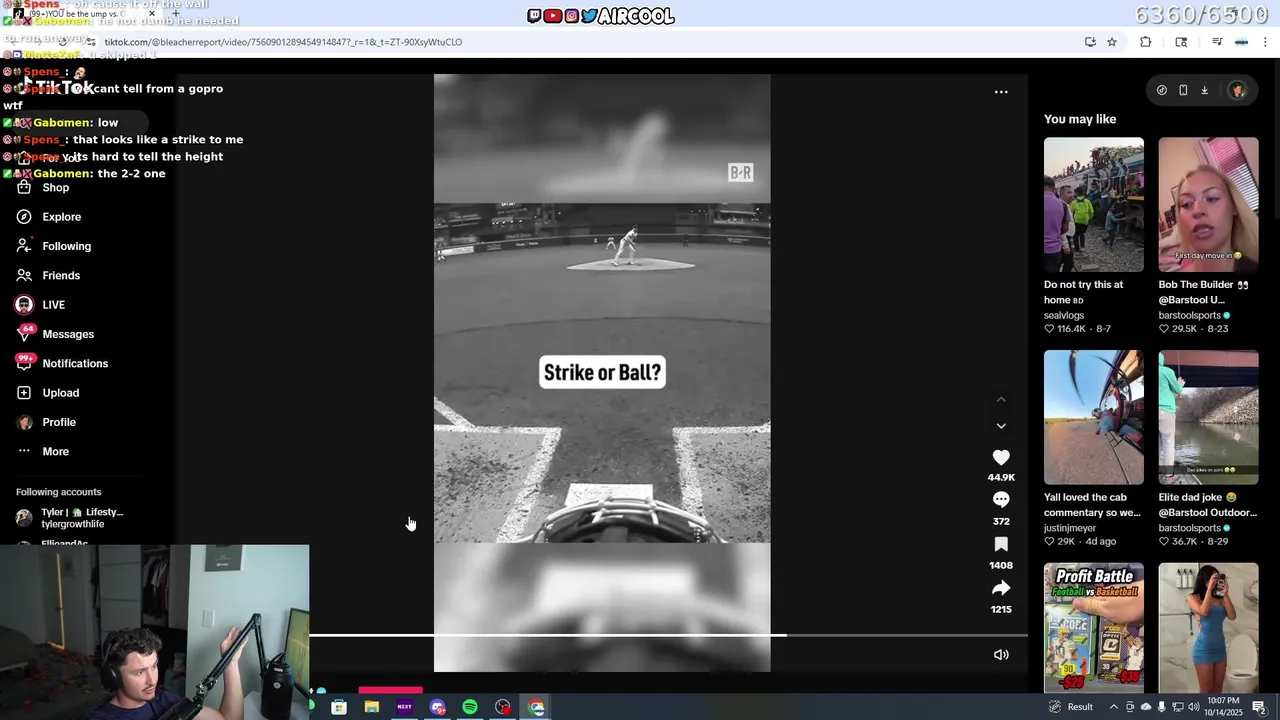The width and height of the screenshot is (1280, 720).
Task: Open the Following feed in sidebar
Action: coord(67,246)
